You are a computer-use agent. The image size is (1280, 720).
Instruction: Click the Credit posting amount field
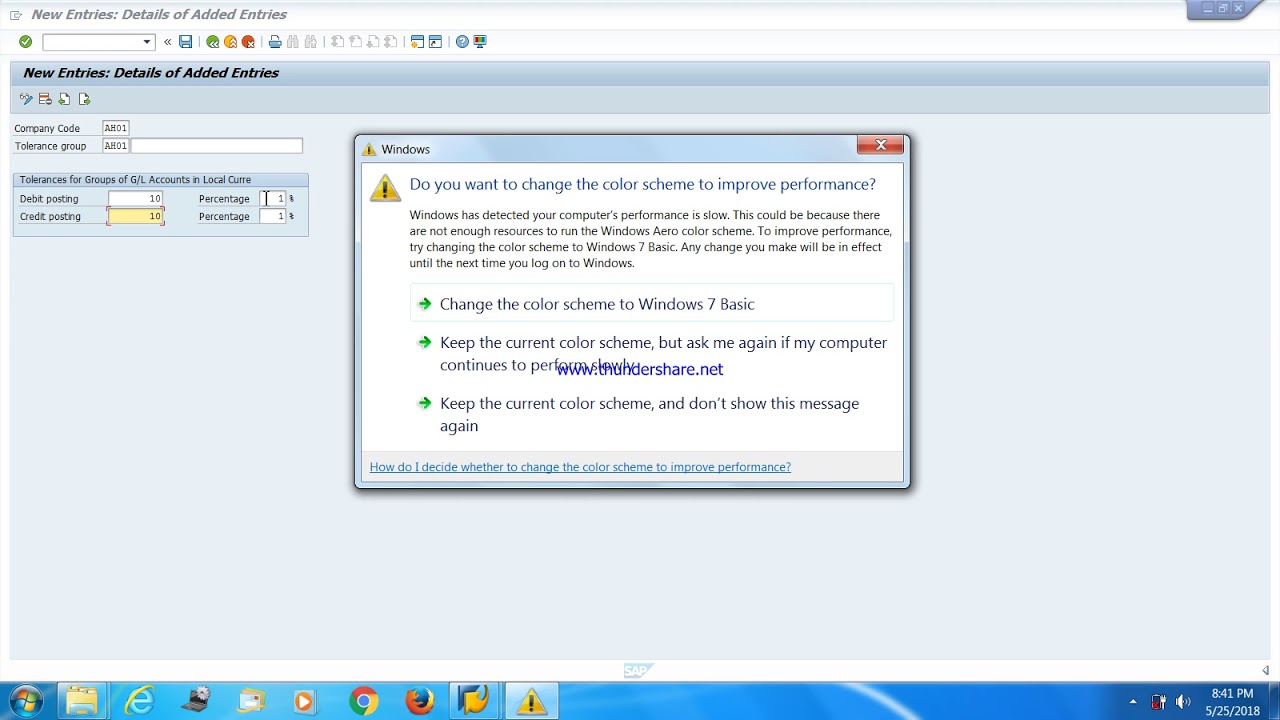click(136, 216)
